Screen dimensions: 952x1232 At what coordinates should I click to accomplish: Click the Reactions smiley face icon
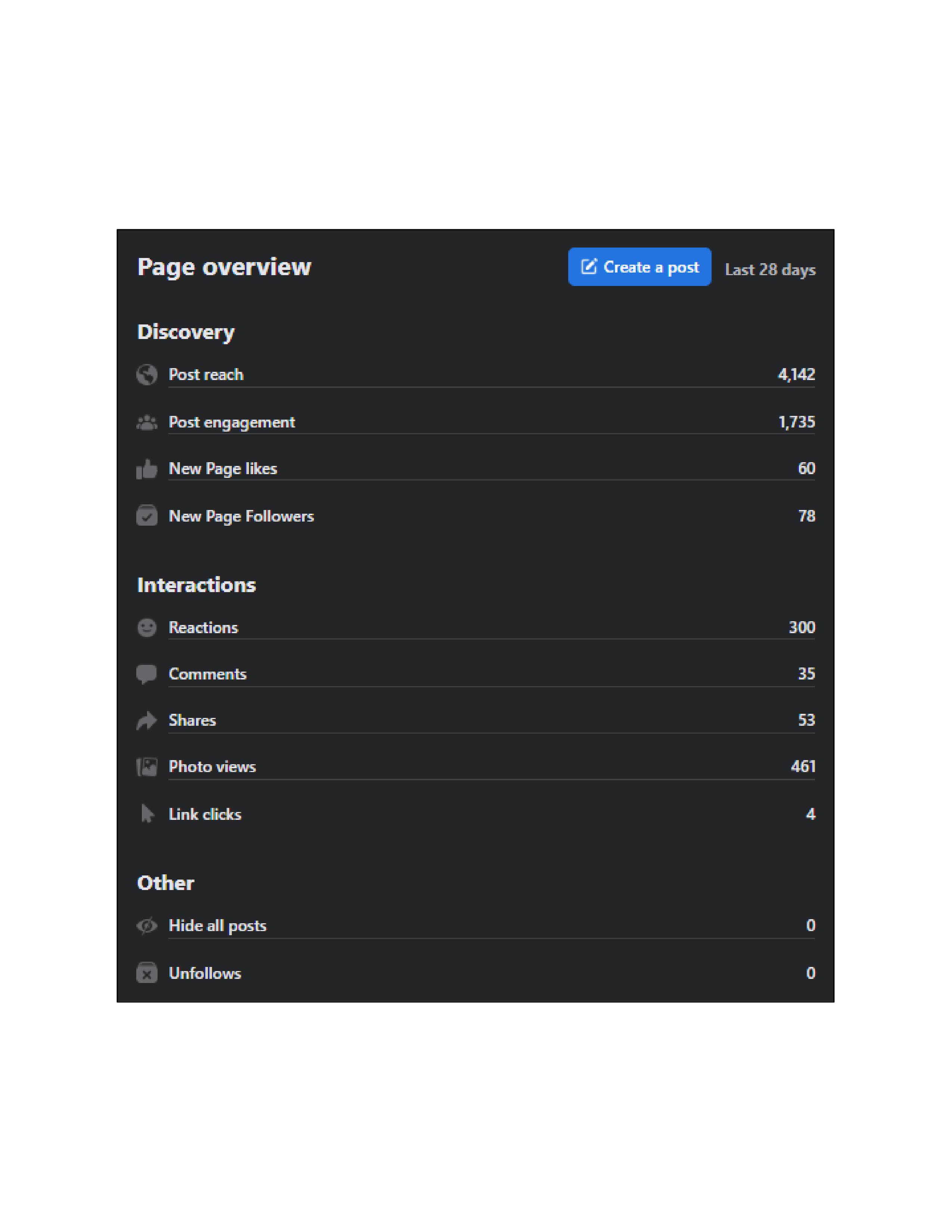click(x=147, y=627)
